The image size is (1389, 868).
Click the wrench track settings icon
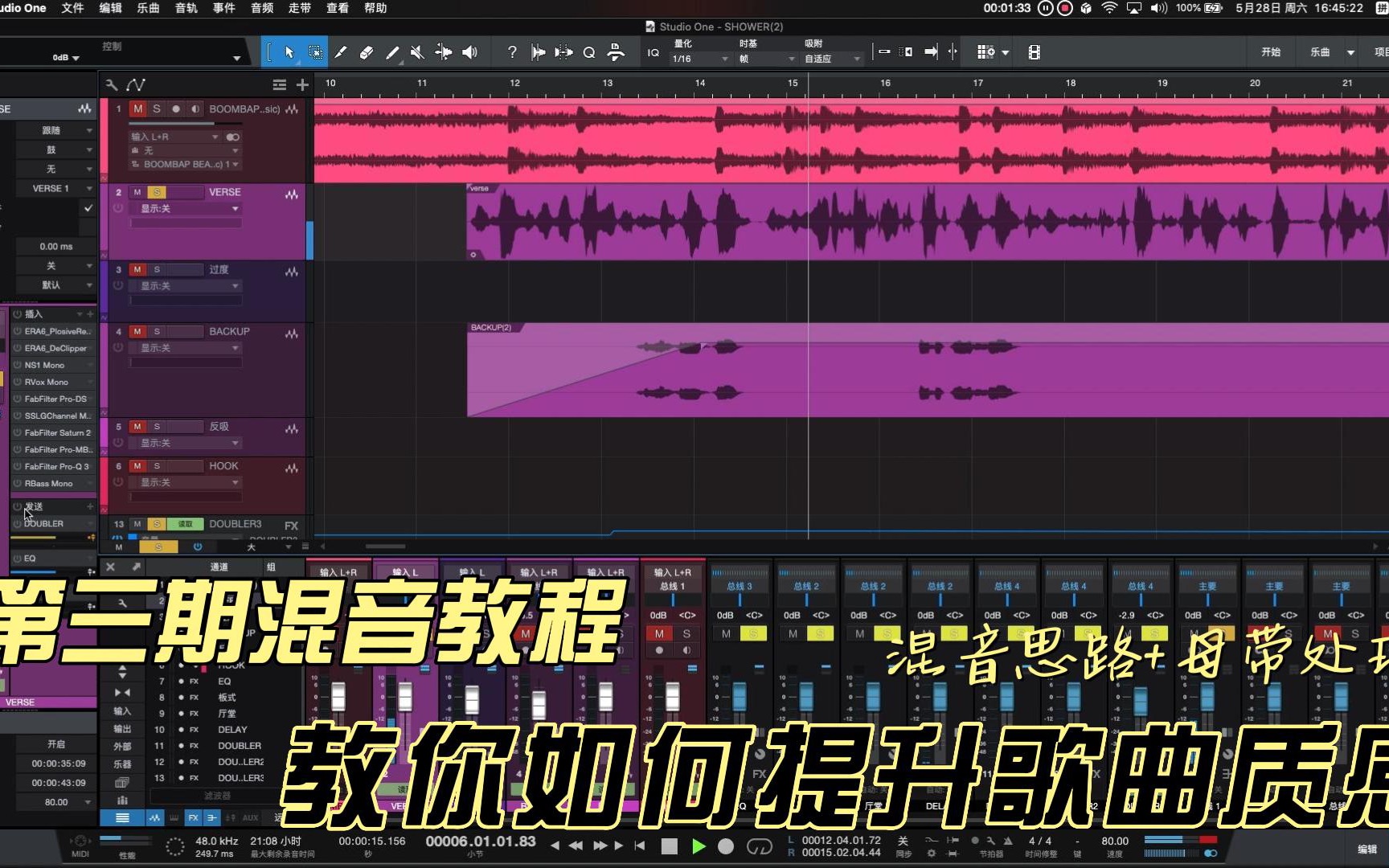point(111,84)
